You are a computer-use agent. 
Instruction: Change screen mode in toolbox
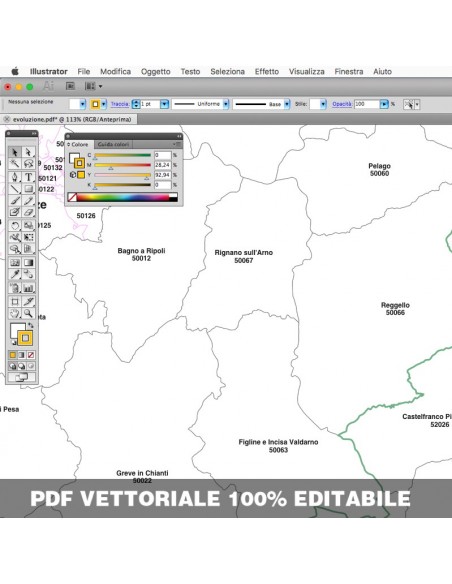(x=22, y=377)
